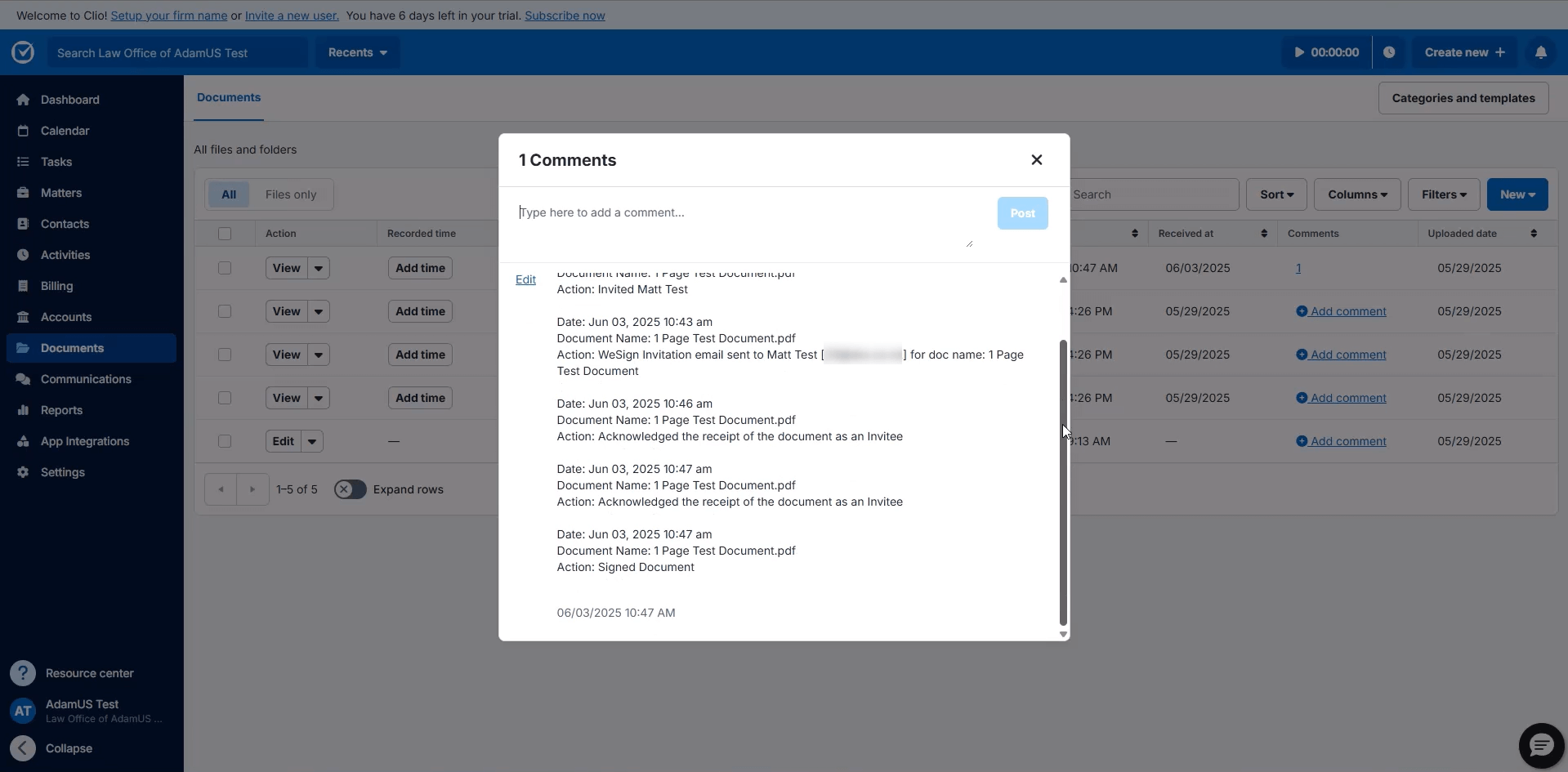Close the Comments dialog
Image resolution: width=1568 pixels, height=772 pixels.
pyautogui.click(x=1036, y=160)
